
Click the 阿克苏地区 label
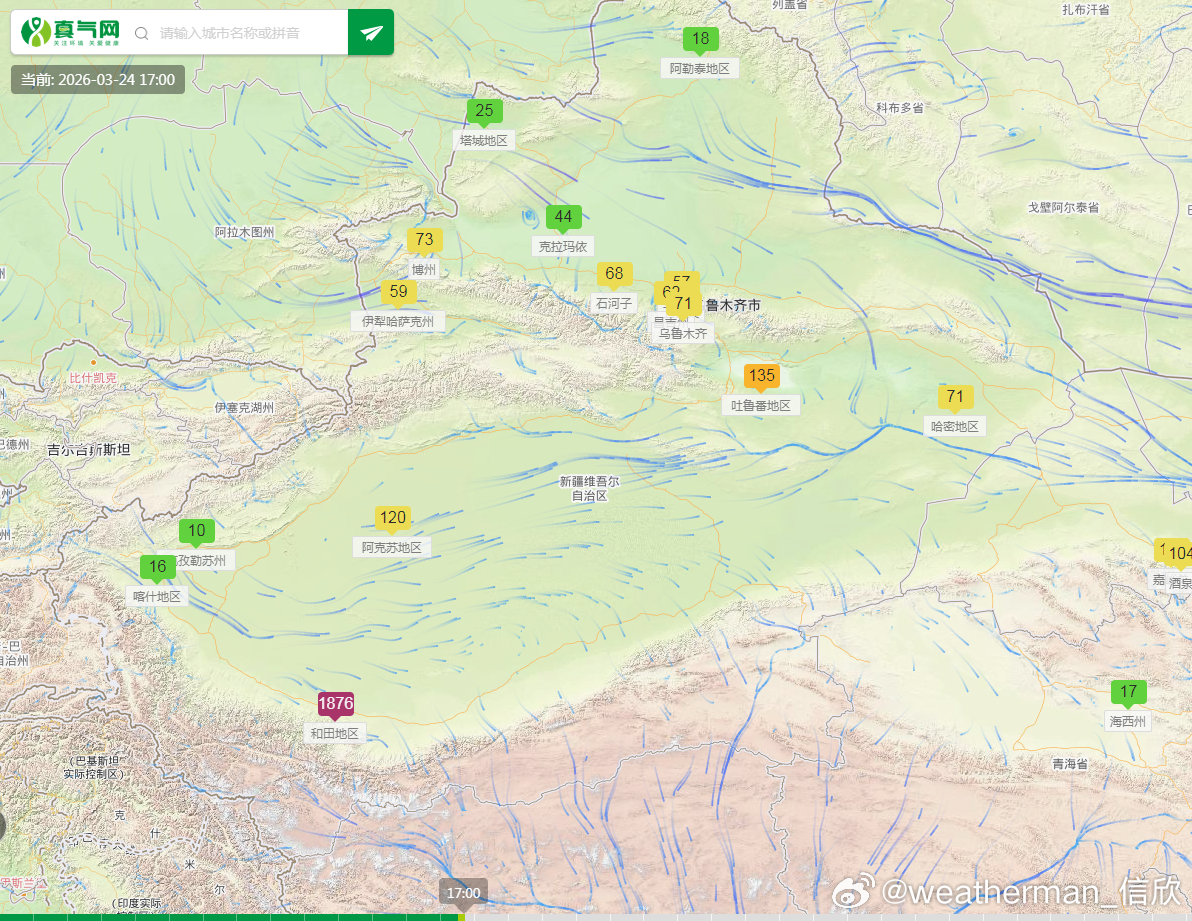[392, 547]
